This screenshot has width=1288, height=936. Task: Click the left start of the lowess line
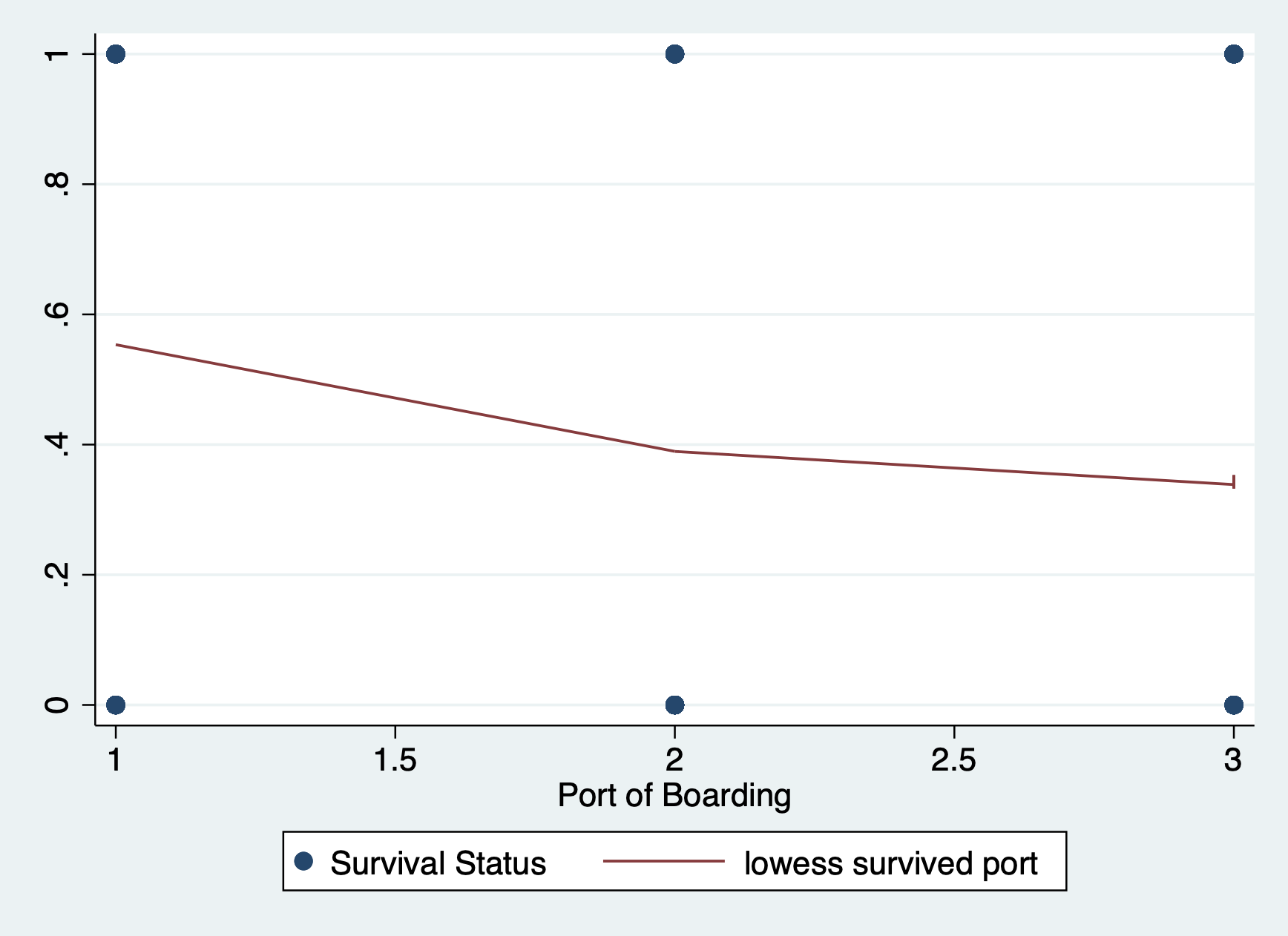[117, 345]
